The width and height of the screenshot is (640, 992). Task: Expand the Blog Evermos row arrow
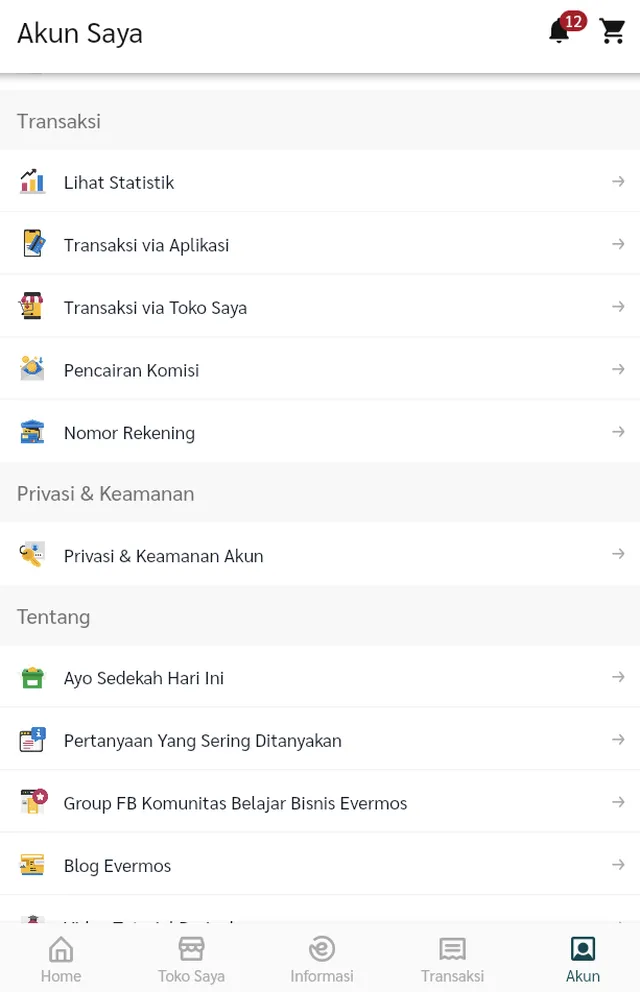[619, 864]
